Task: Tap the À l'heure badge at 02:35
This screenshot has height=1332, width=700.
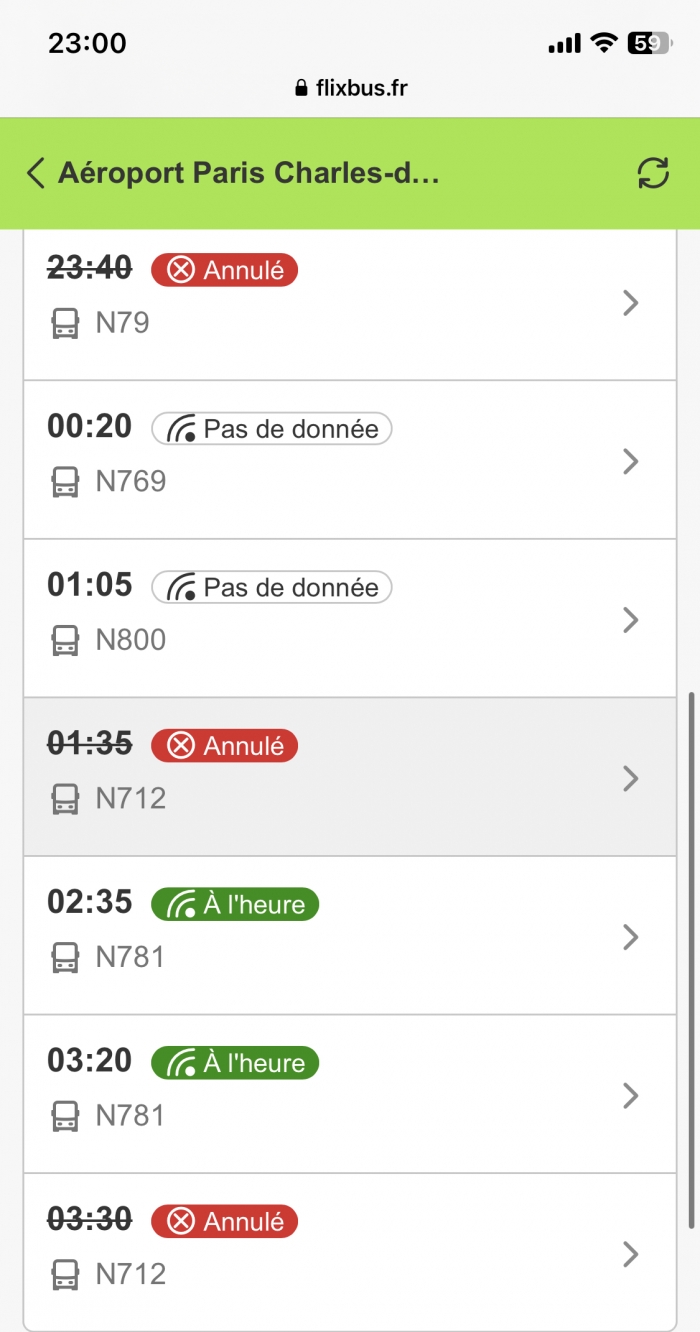Action: pyautogui.click(x=235, y=904)
